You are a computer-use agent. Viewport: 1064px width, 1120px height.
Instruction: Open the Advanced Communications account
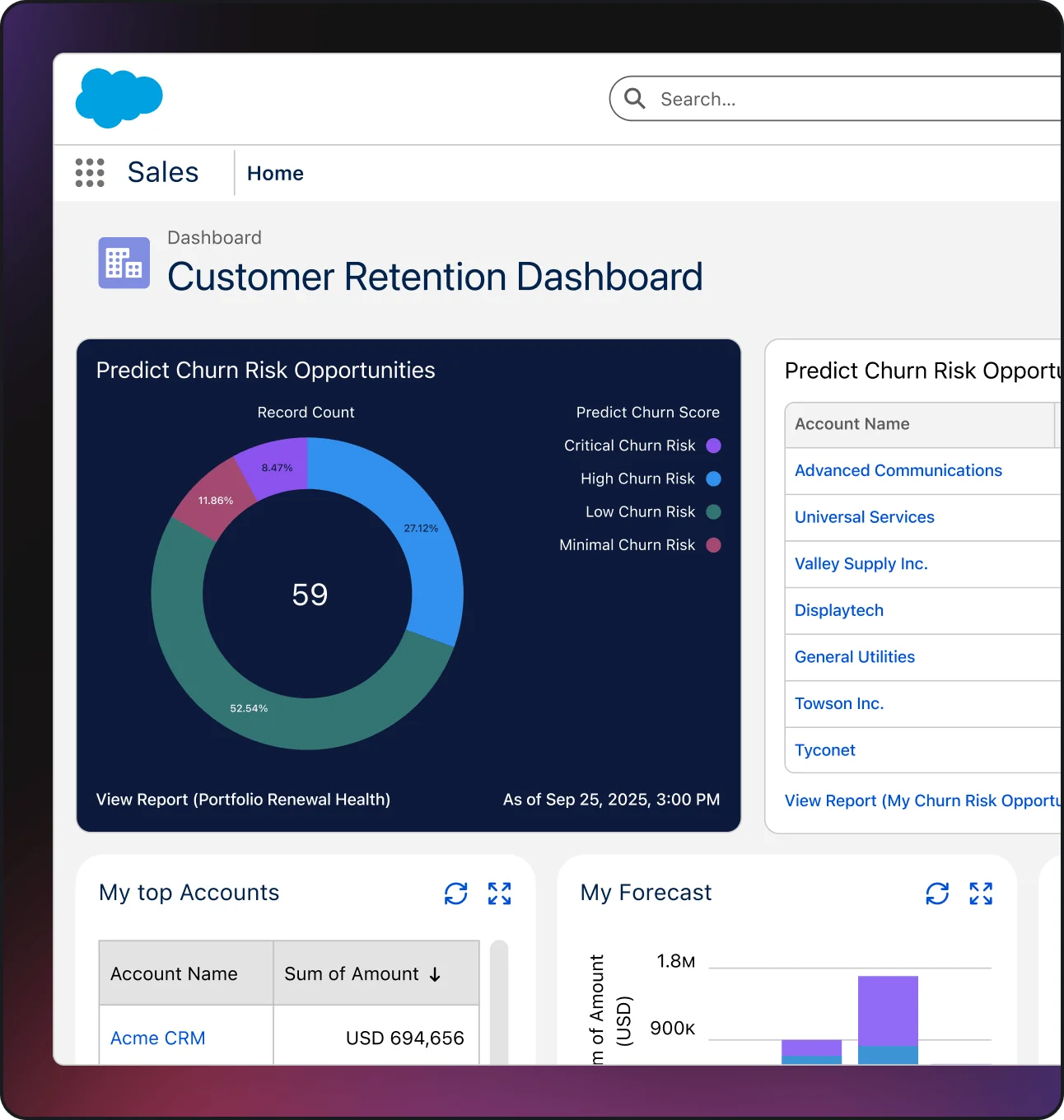coord(898,470)
